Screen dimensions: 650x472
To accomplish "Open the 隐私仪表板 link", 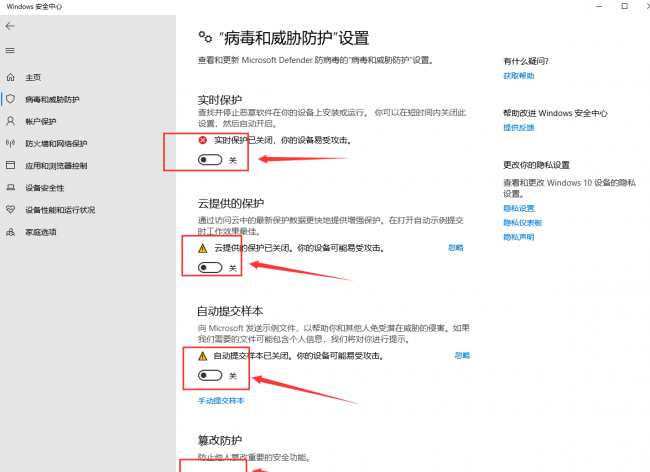I will tap(523, 223).
